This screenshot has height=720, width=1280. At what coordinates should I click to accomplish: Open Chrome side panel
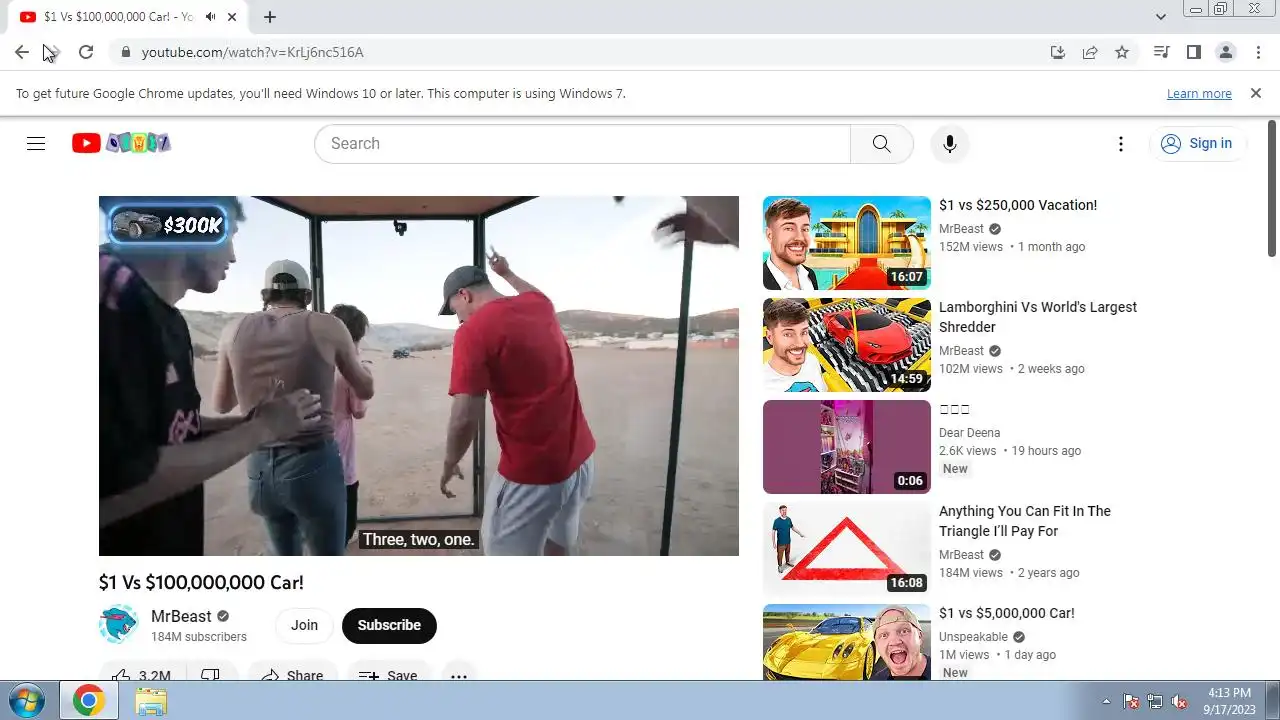[1193, 52]
